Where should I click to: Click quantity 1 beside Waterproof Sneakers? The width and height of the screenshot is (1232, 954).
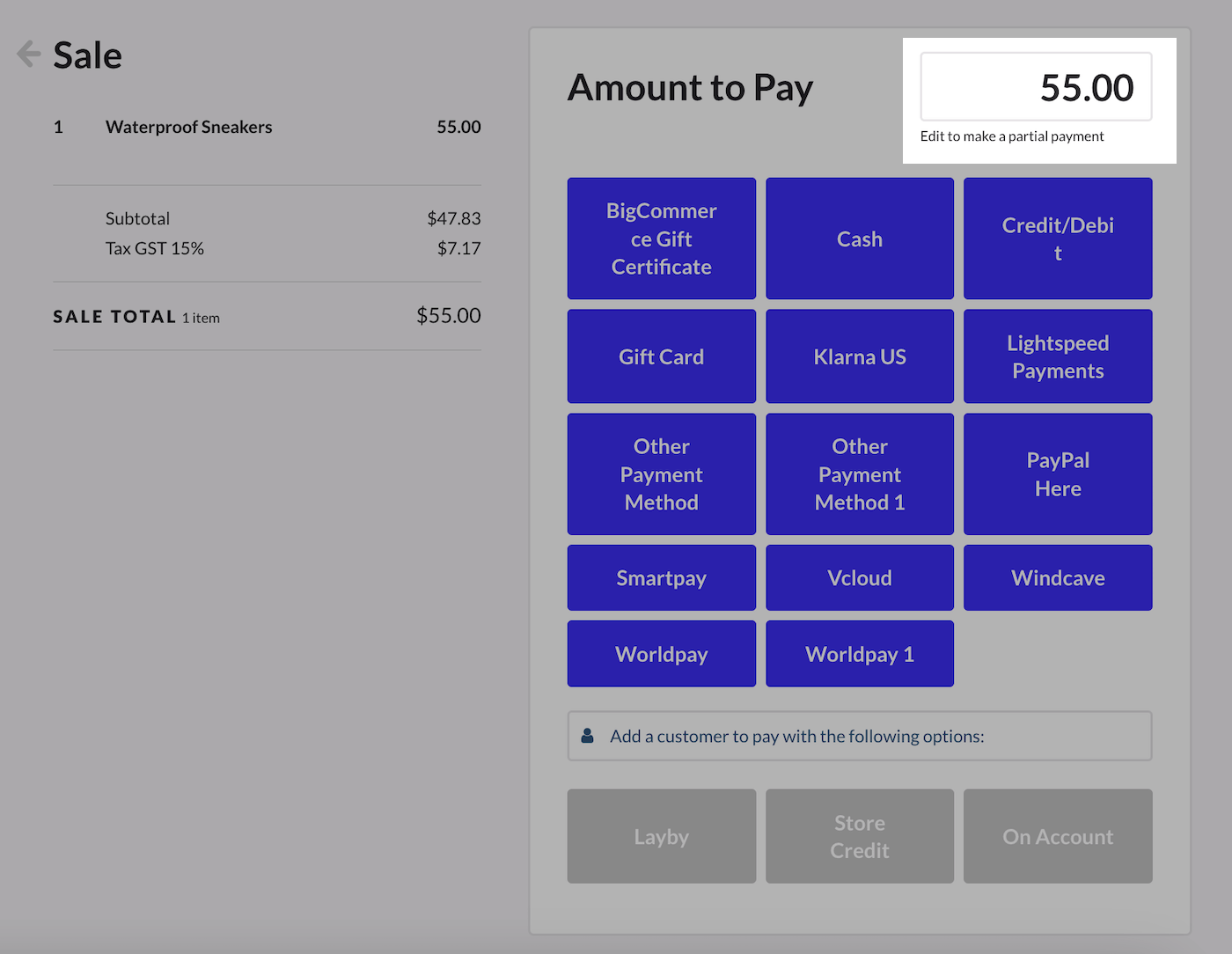tap(58, 127)
